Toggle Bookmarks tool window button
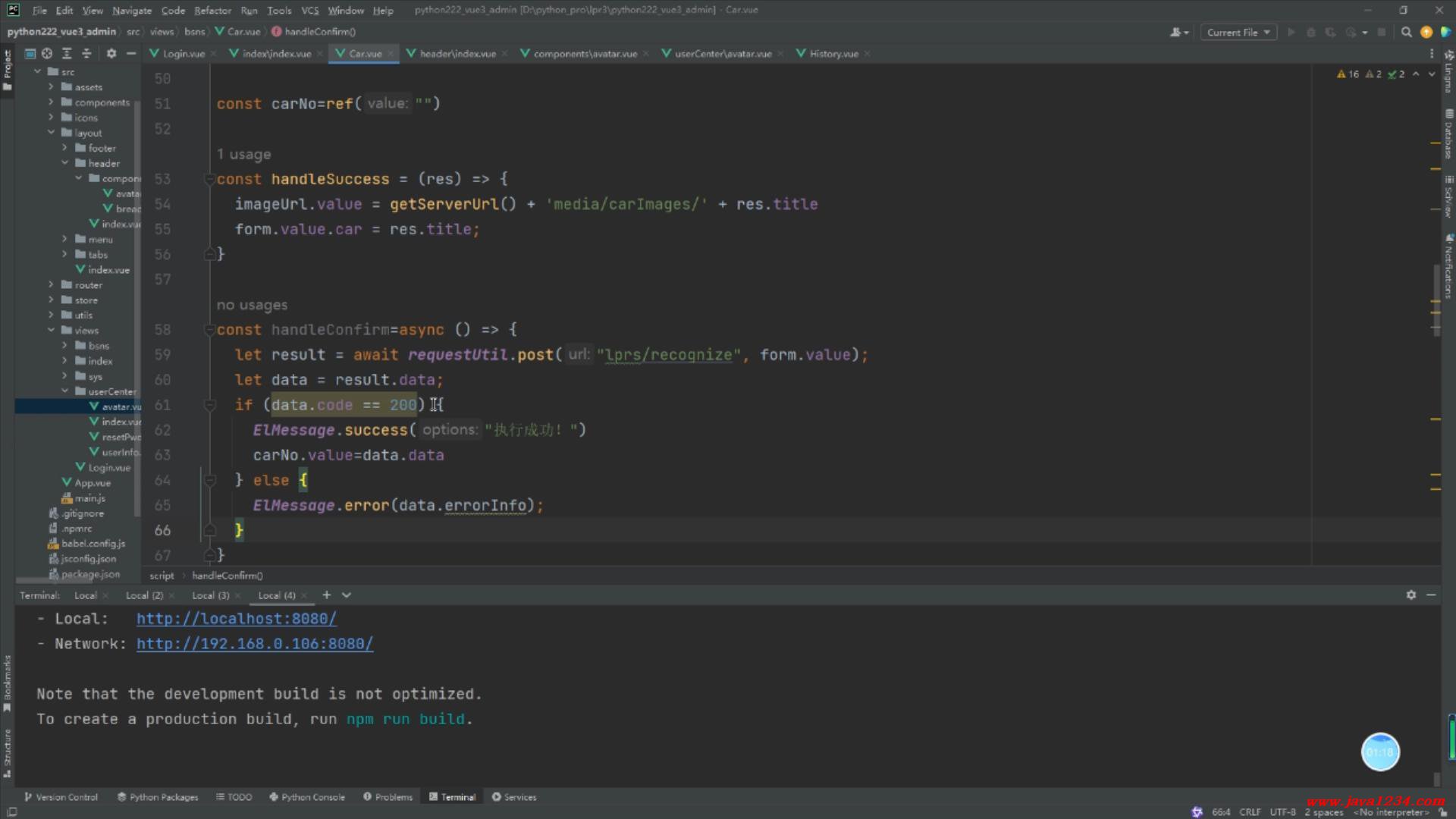The width and height of the screenshot is (1456, 819). click(8, 682)
